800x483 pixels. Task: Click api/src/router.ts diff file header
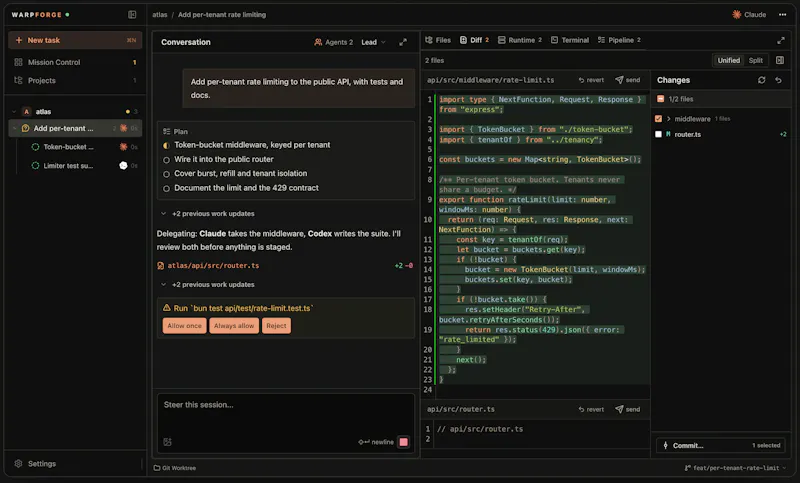pyautogui.click(x=461, y=410)
